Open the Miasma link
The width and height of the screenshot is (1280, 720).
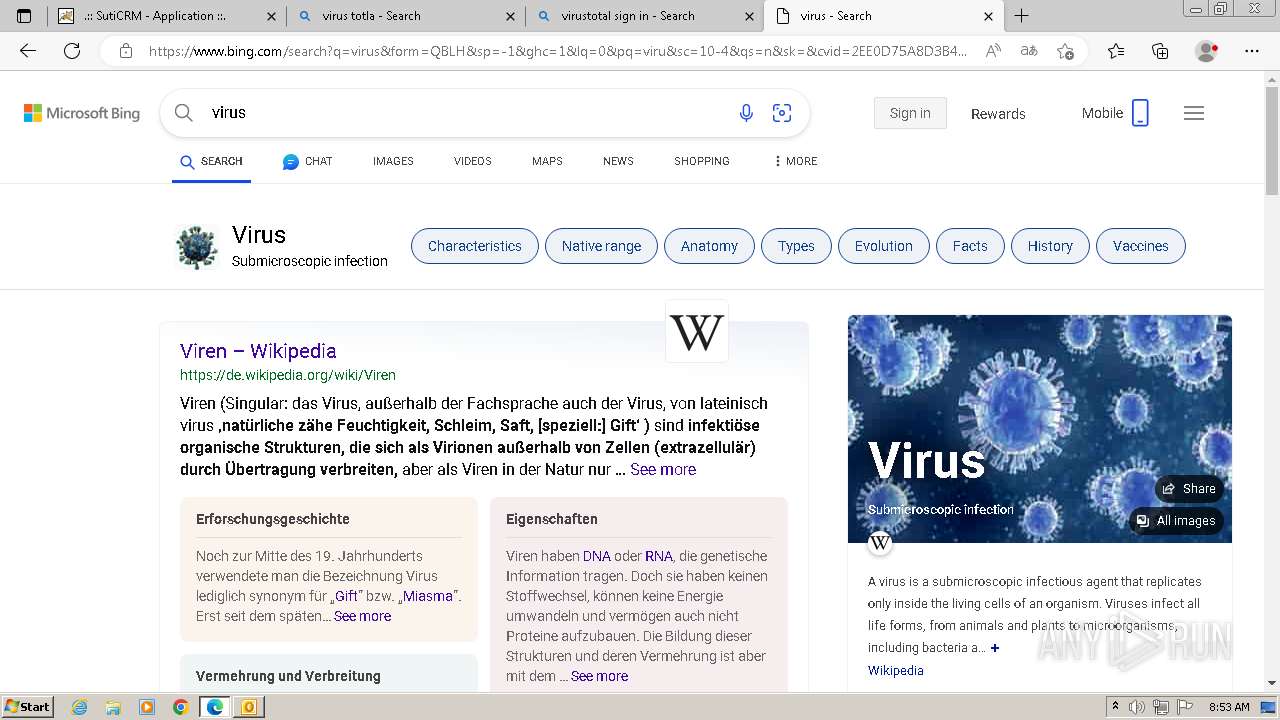428,596
